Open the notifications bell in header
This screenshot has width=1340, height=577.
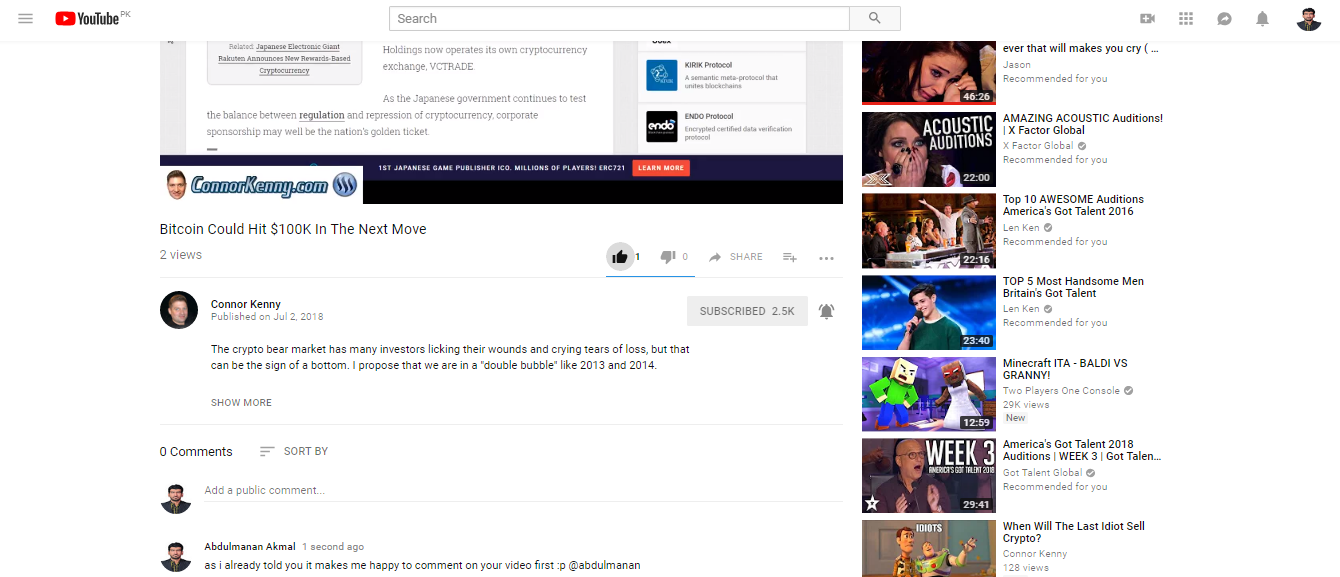tap(1262, 19)
